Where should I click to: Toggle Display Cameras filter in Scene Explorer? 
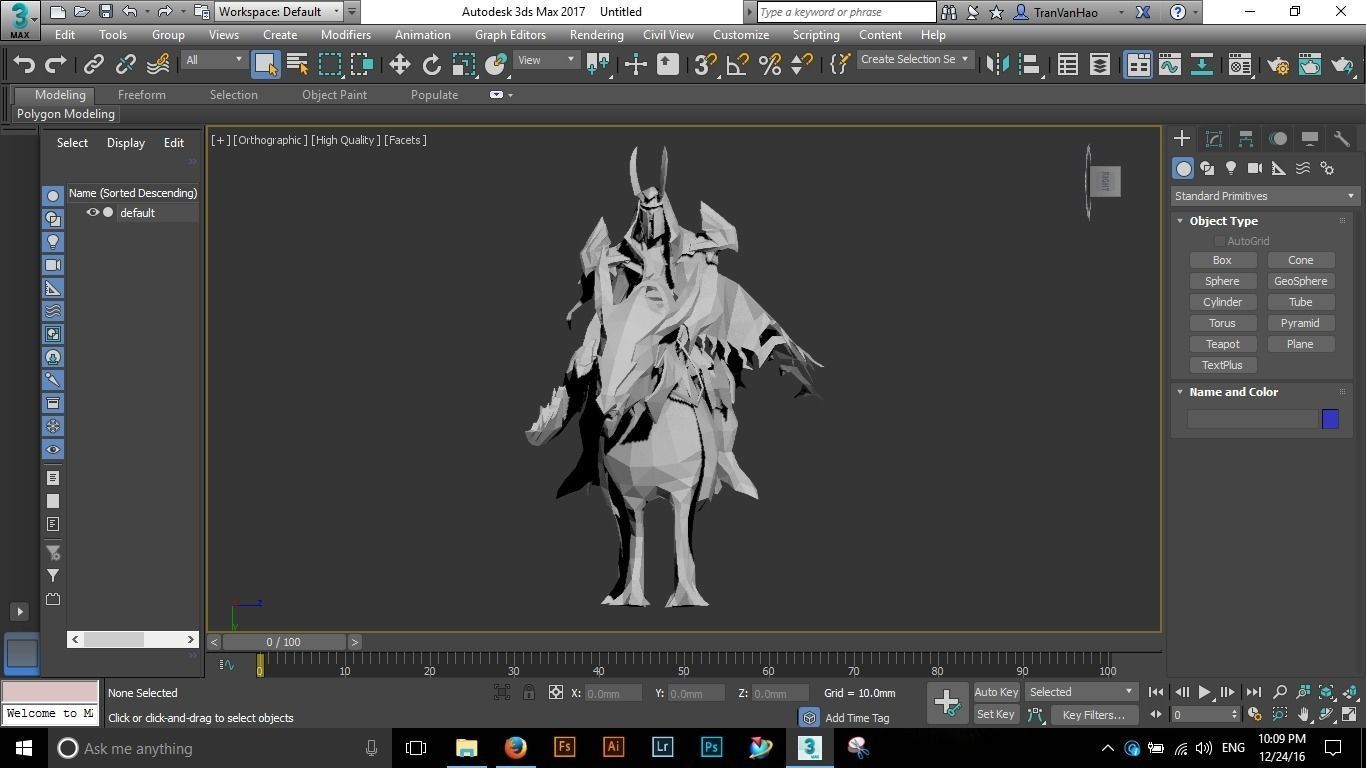coord(53,265)
